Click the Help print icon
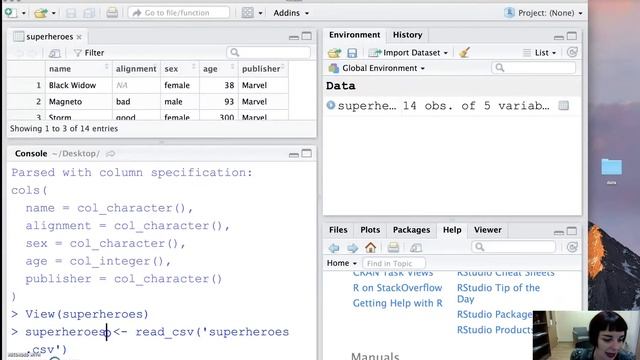This screenshot has height=360, width=640. tap(393, 247)
